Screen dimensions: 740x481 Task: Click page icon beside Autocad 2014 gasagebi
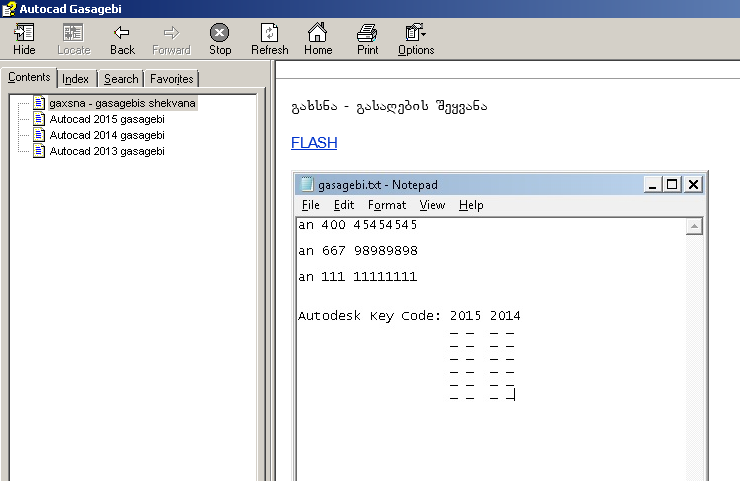coord(39,135)
